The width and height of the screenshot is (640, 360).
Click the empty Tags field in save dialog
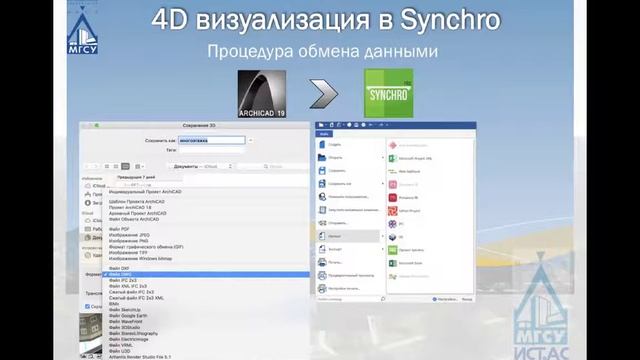click(x=211, y=150)
